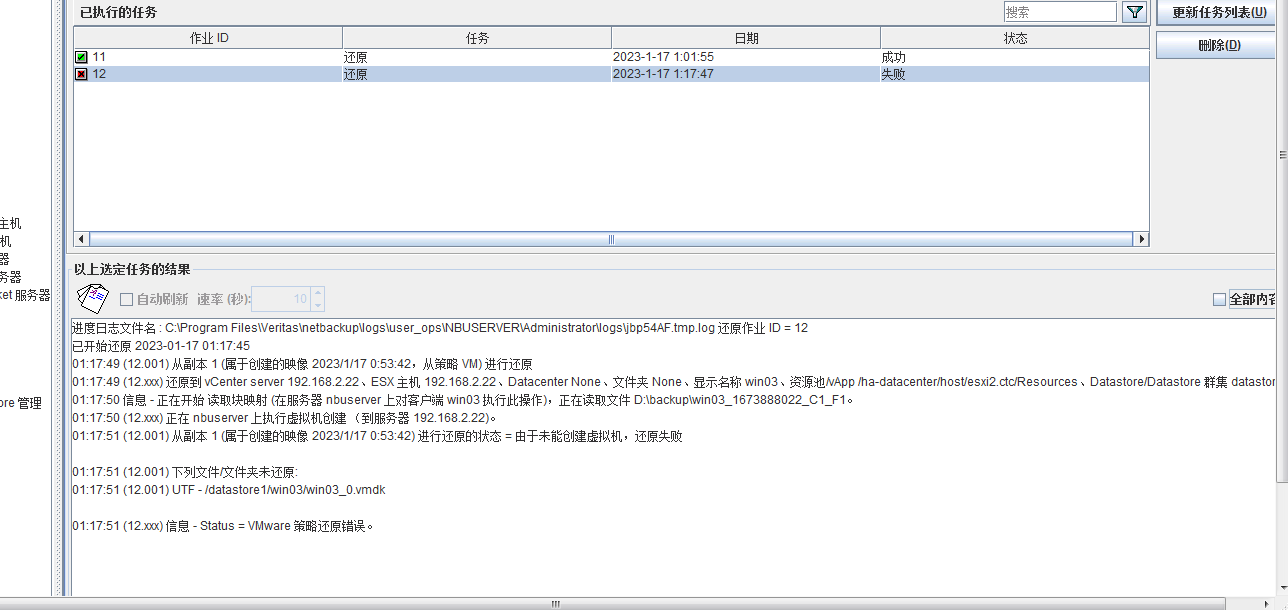Click the log line 下列文件/文件夹未还原
Viewport: 1288px width, 610px height.
tap(185, 472)
